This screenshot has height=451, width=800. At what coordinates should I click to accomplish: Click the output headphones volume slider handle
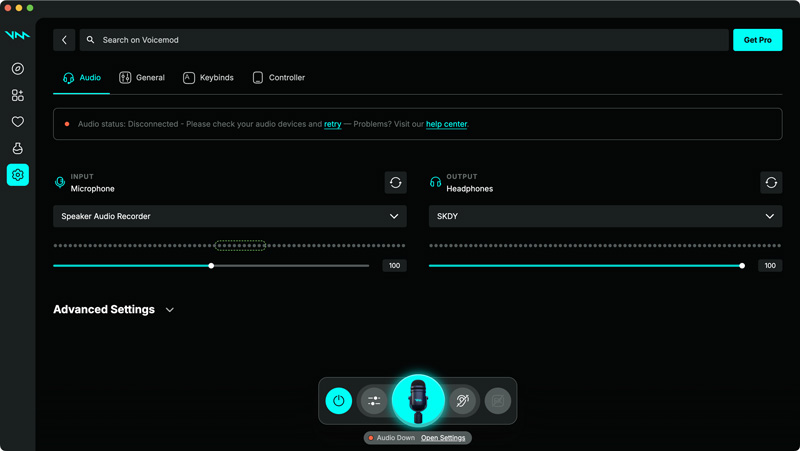coord(742,266)
